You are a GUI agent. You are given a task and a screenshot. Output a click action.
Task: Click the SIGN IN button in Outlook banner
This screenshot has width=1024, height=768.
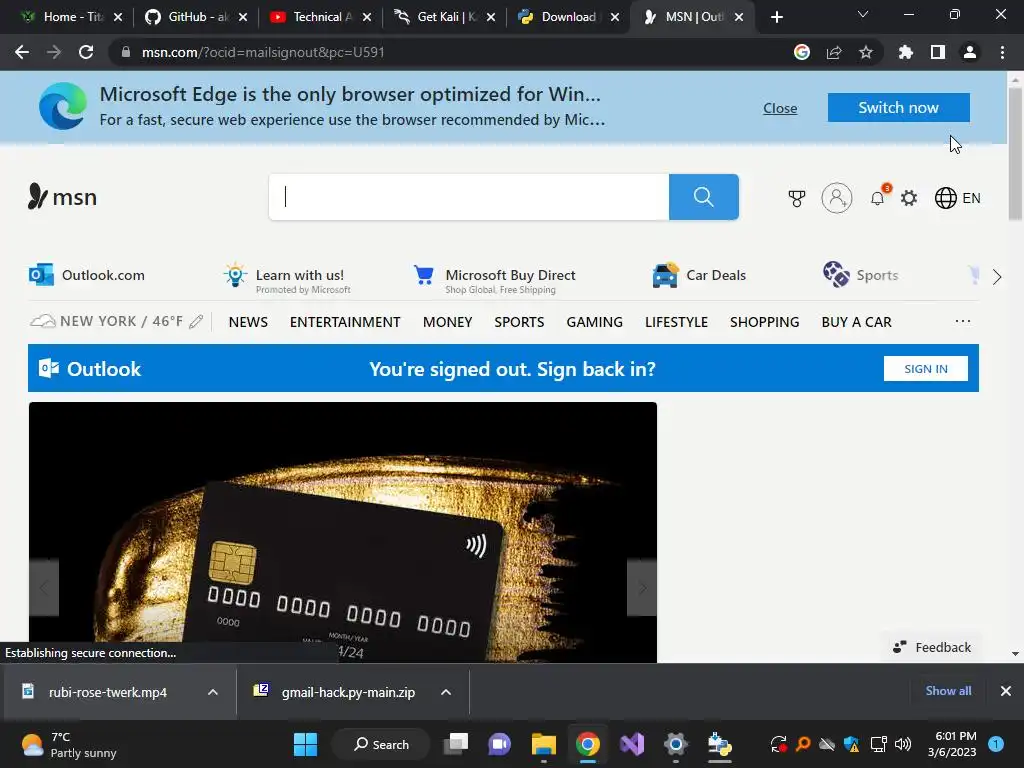925,368
